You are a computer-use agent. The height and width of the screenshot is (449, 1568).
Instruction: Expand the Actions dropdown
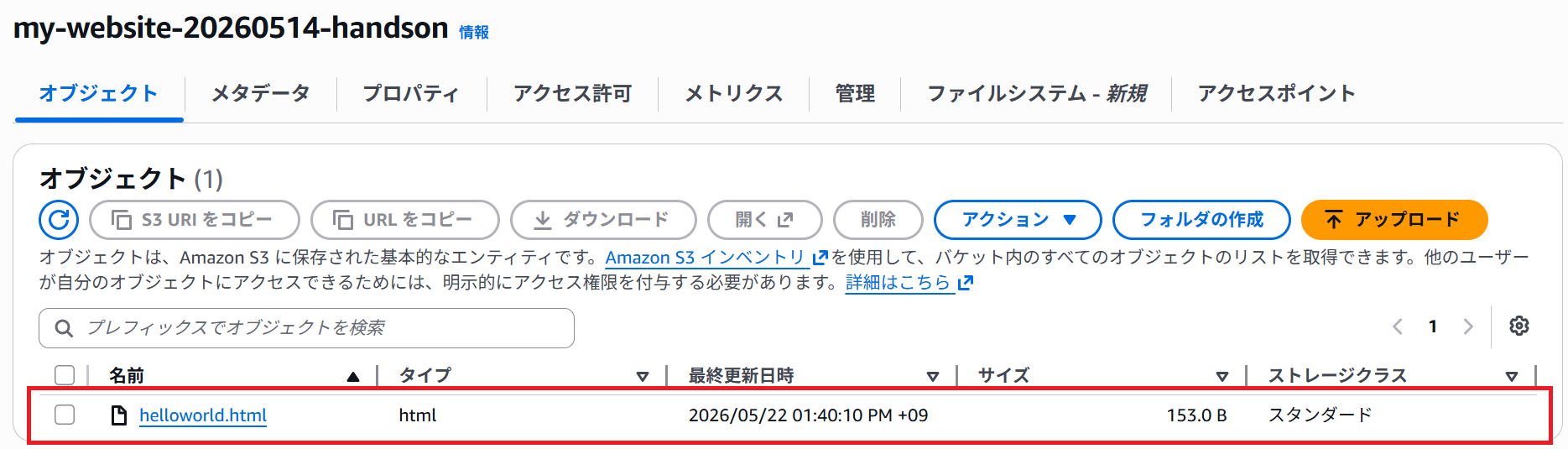[x=1018, y=220]
